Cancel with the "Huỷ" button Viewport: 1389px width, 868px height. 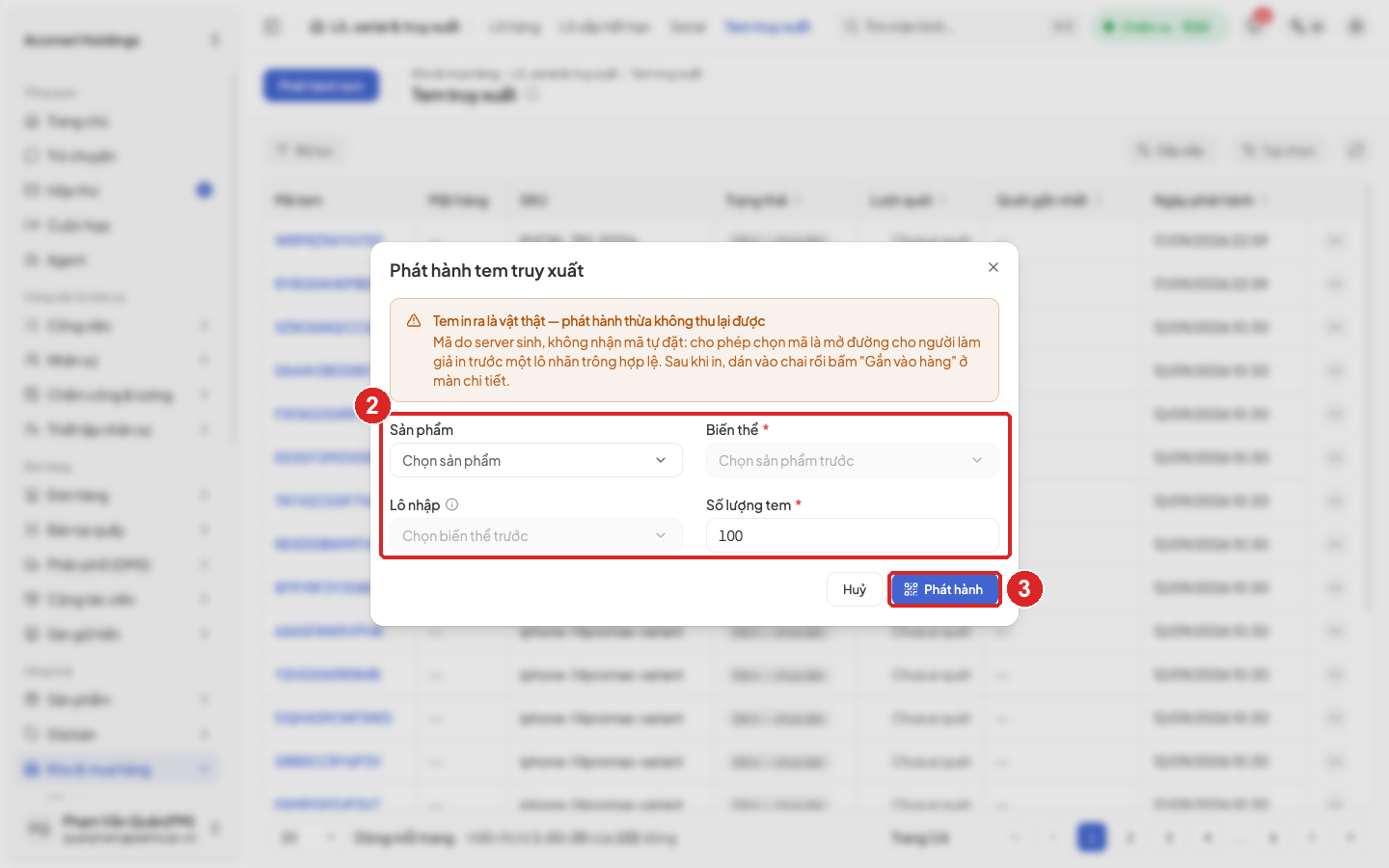point(855,589)
